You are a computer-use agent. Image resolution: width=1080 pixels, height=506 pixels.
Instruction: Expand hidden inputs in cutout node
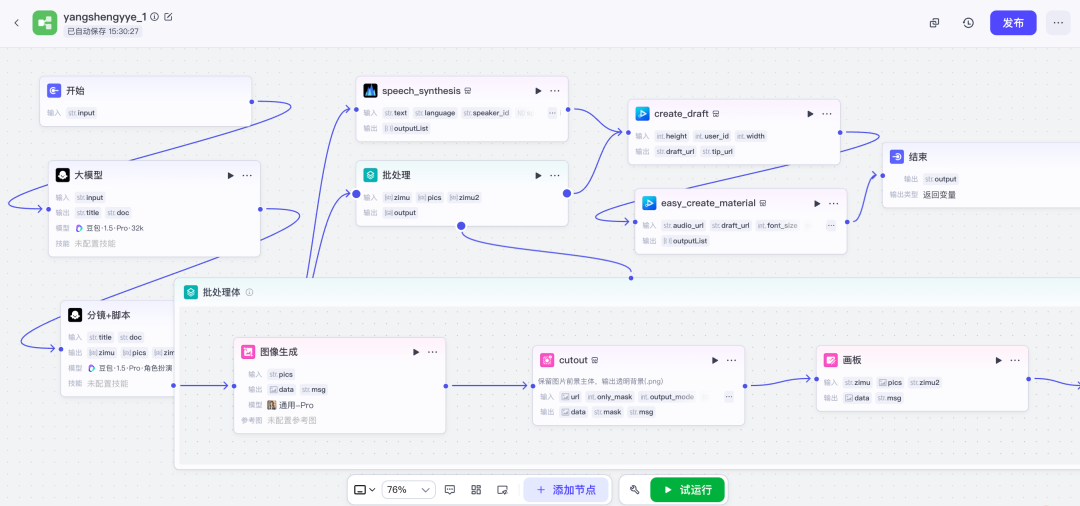tap(729, 397)
